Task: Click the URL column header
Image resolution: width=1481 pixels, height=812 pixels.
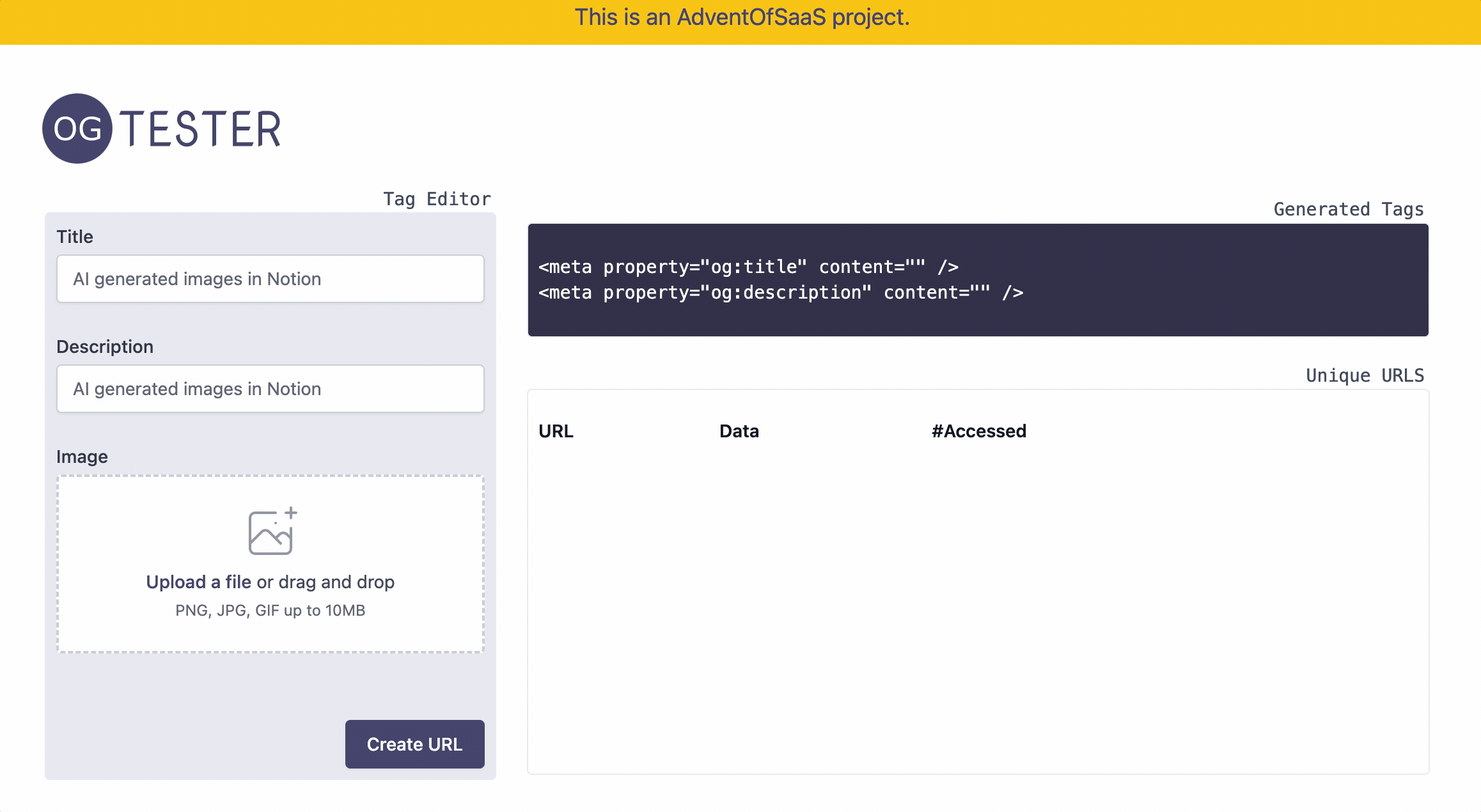Action: pos(555,431)
